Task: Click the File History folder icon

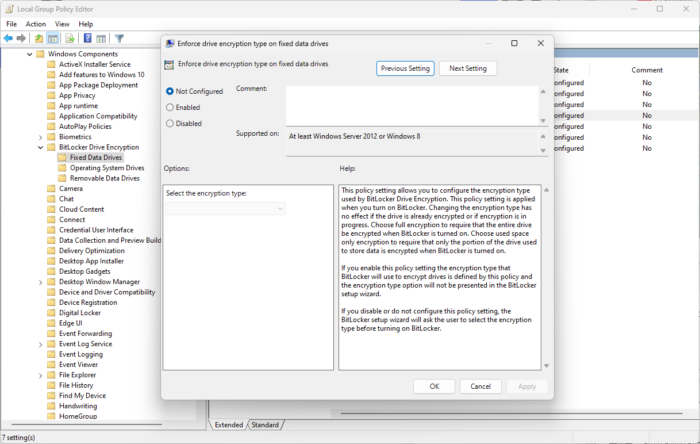Action: click(51, 385)
